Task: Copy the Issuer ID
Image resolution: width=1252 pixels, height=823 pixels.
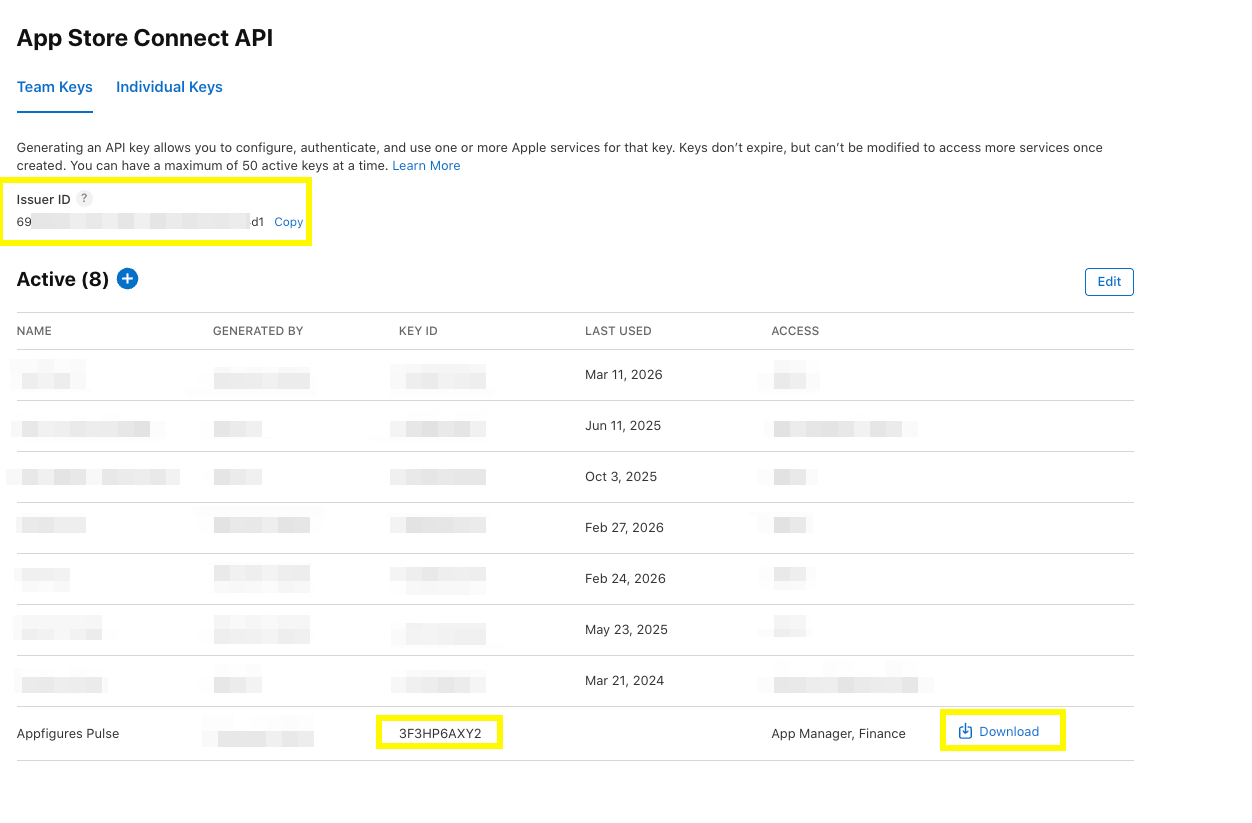Action: 288,222
